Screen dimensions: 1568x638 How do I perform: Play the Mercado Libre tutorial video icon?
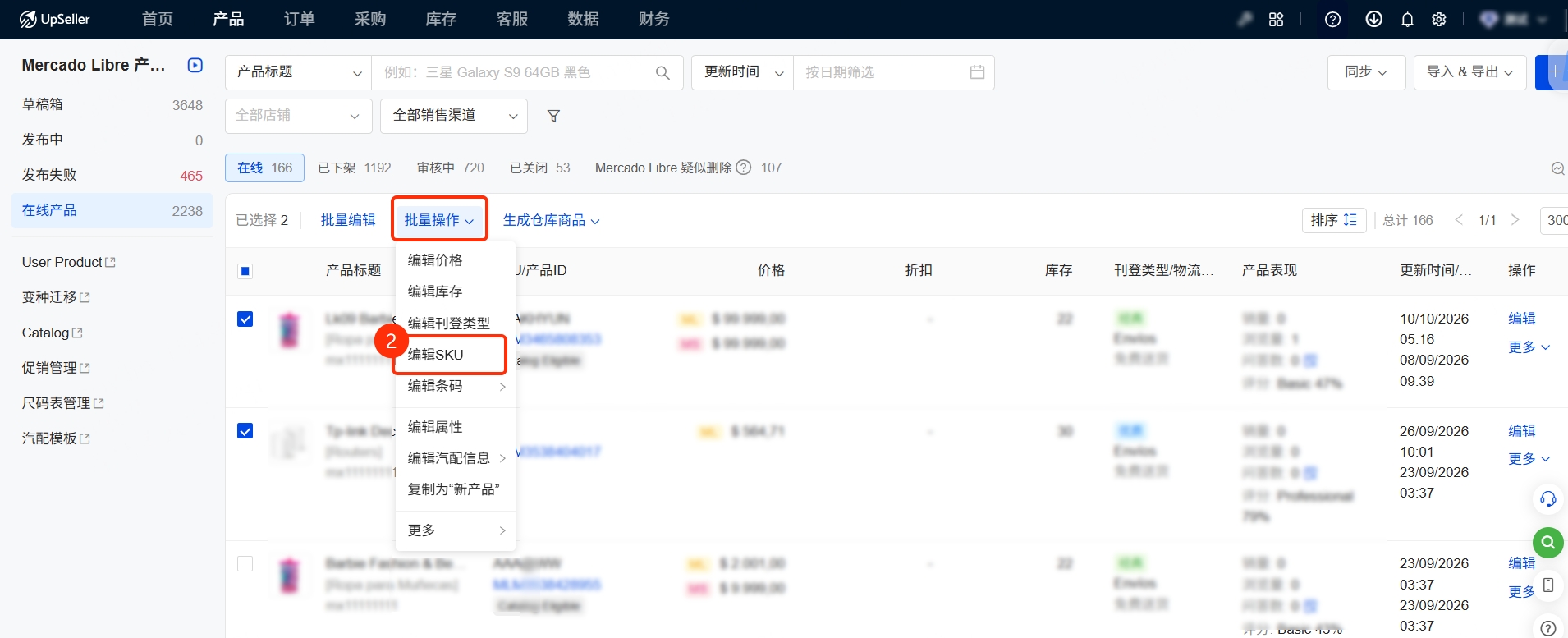pos(195,65)
